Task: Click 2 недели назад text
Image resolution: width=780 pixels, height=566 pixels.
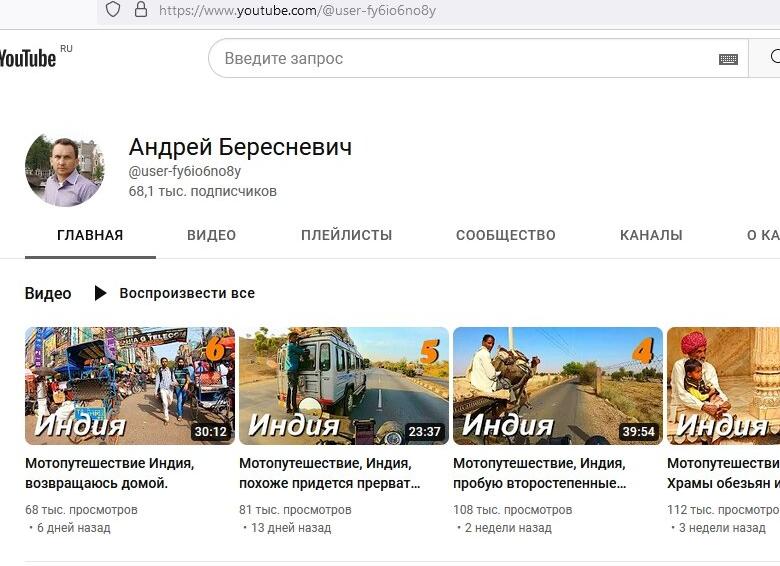Action: 508,528
